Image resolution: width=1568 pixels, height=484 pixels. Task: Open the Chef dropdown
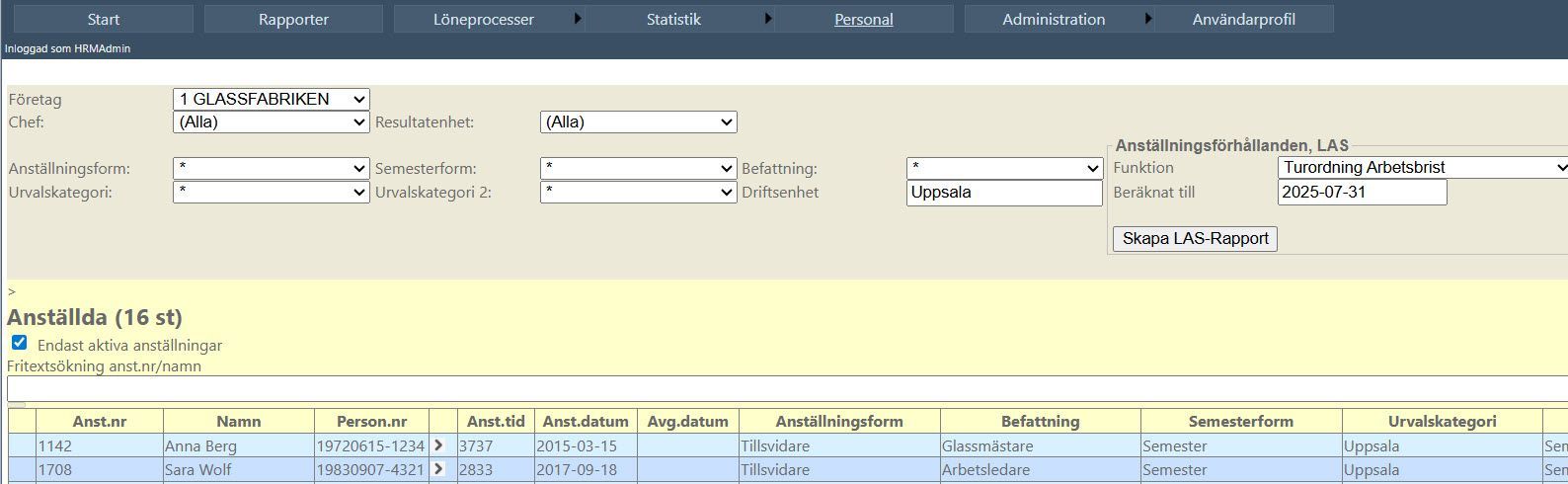click(x=271, y=122)
